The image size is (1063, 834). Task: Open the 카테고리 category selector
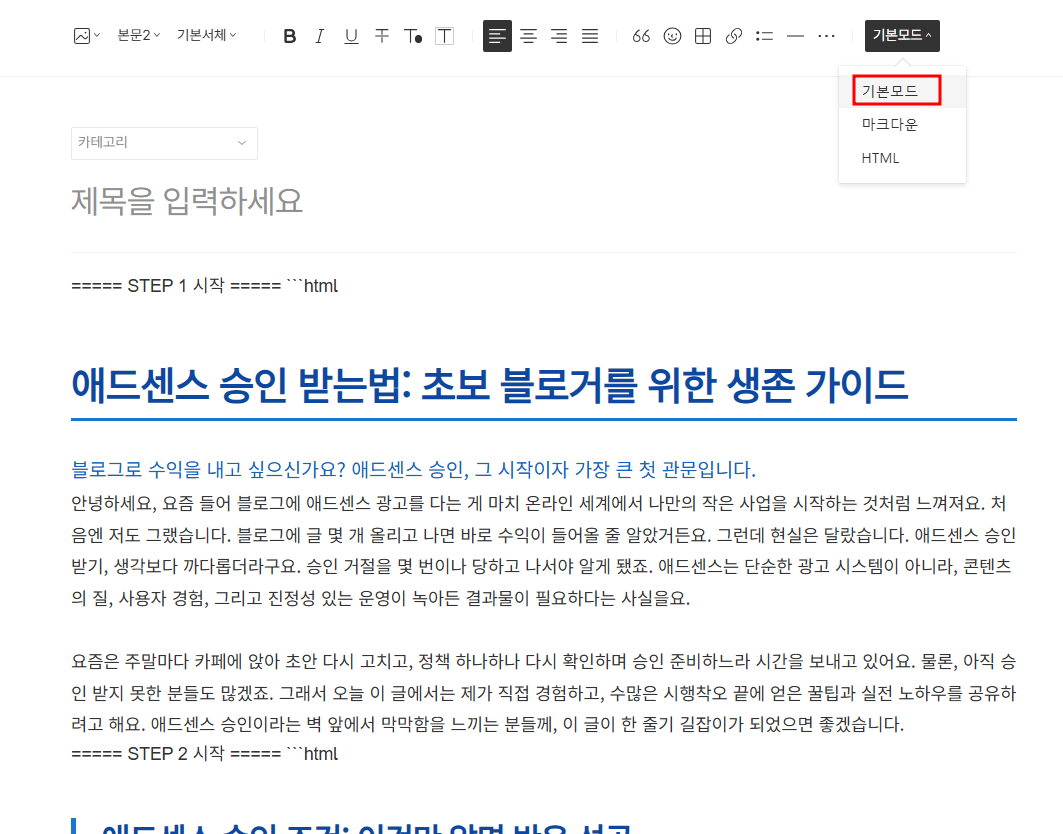[x=164, y=143]
